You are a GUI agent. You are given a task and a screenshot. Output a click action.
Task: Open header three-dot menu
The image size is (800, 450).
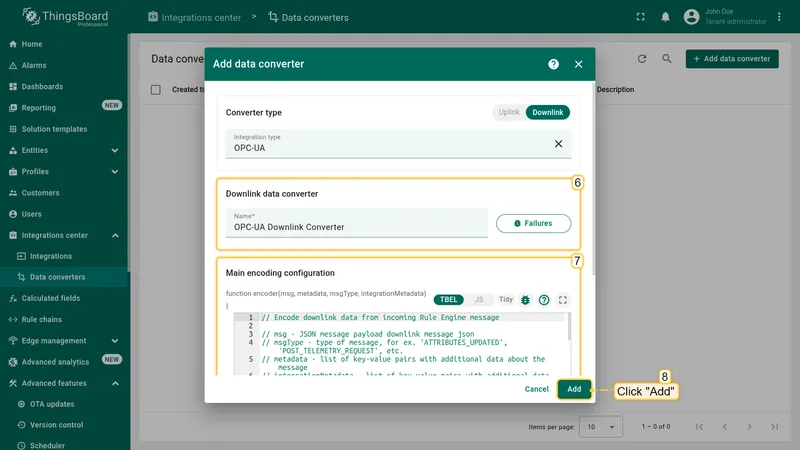pos(779,17)
